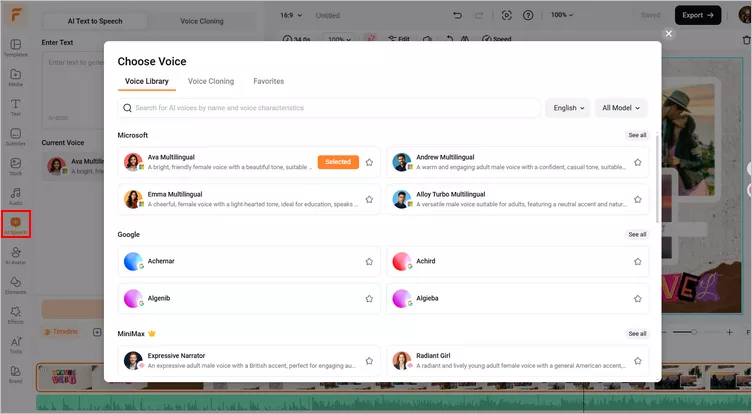Favorite the Expressive Narrator voice
This screenshot has width=752, height=414.
tap(369, 361)
